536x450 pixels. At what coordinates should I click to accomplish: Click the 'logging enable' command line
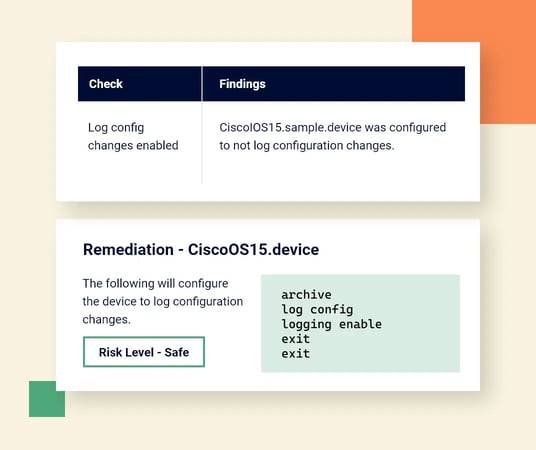(x=332, y=325)
